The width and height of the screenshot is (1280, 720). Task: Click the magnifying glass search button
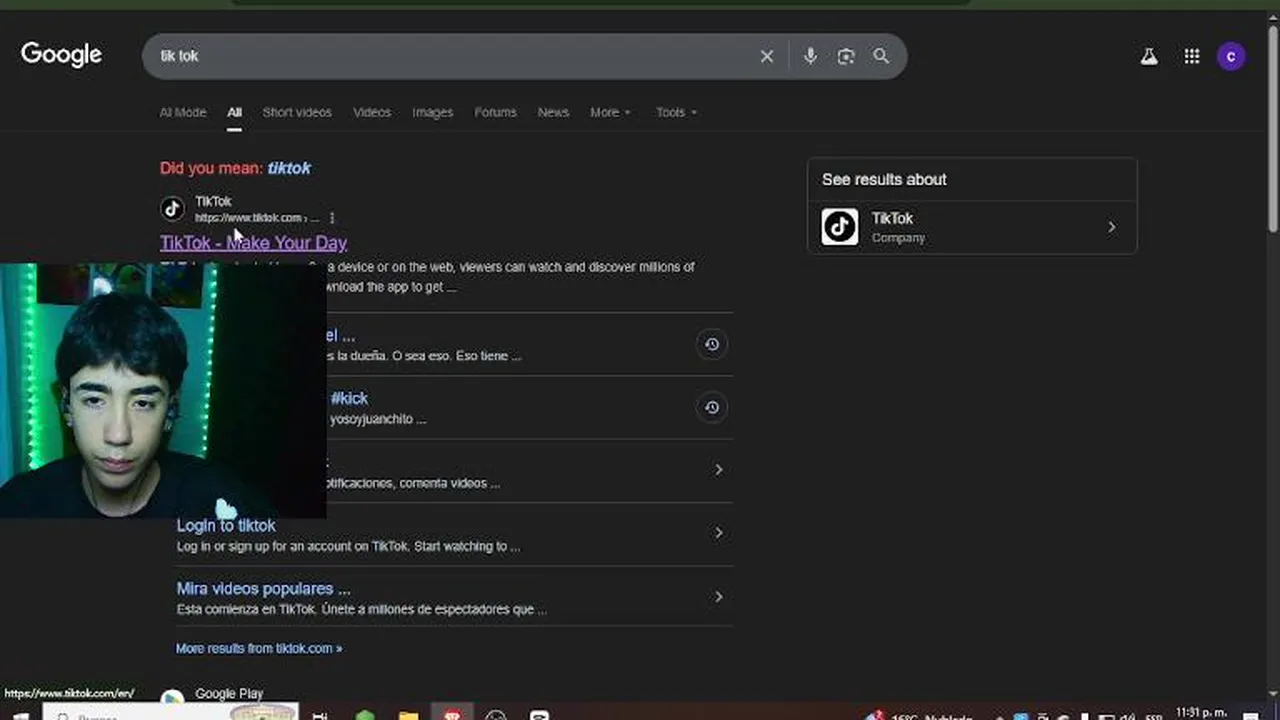881,56
